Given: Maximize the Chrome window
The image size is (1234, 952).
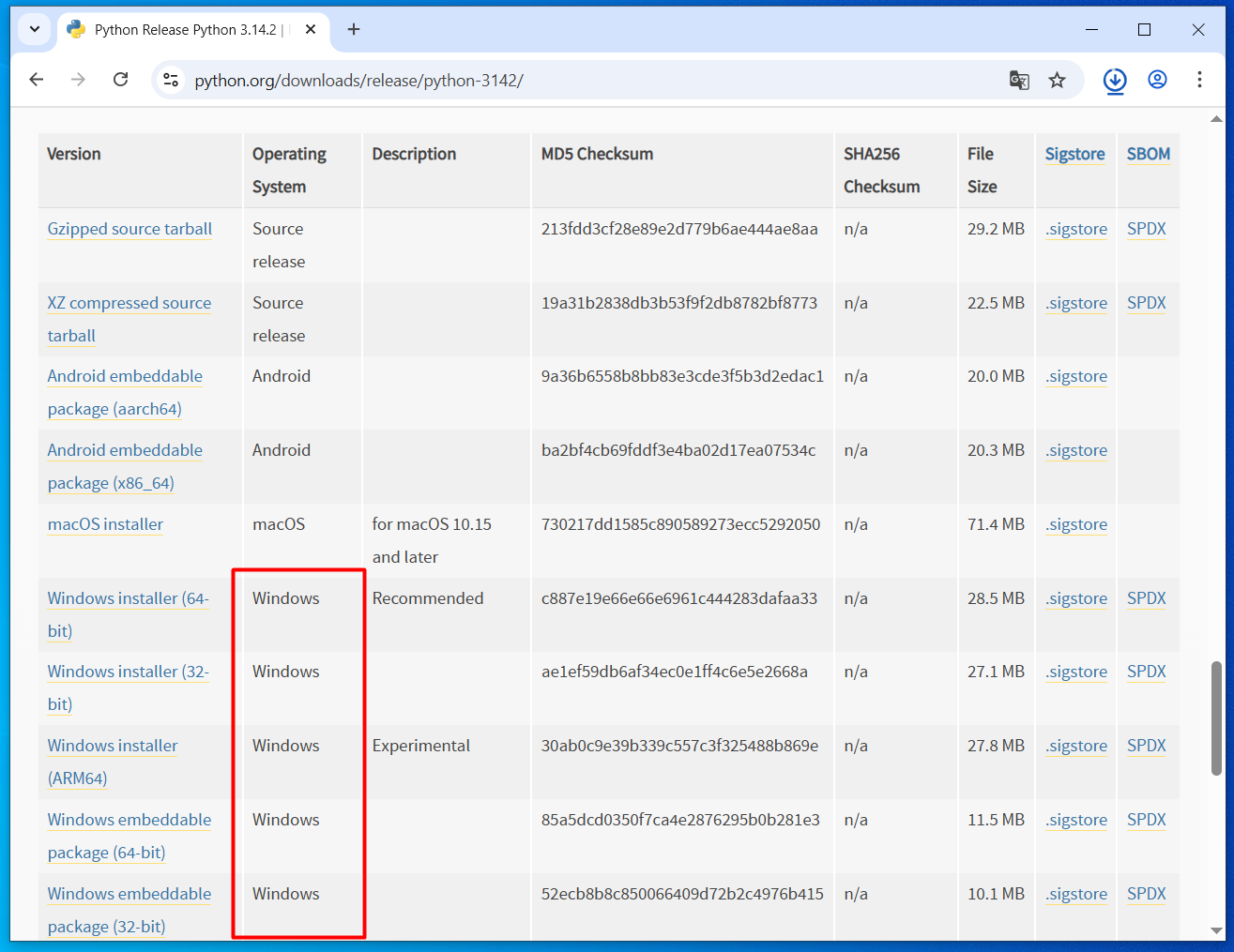Looking at the screenshot, I should click(x=1144, y=29).
